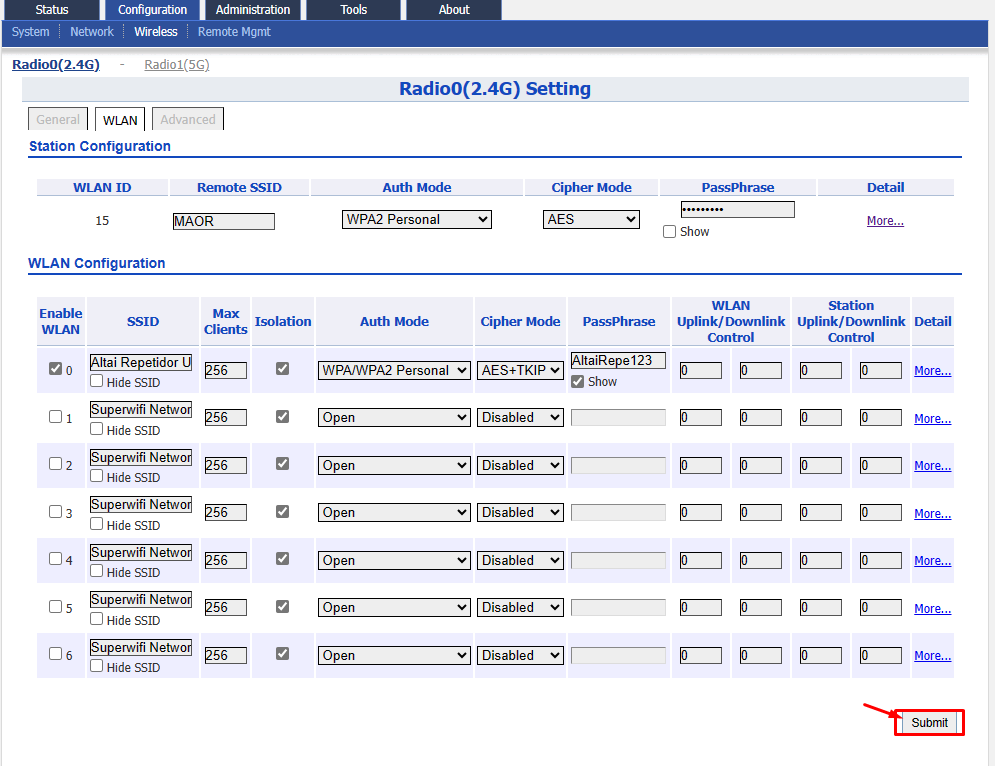995x766 pixels.
Task: Open WLAN 2 Auth Mode dropdown
Action: pyautogui.click(x=394, y=465)
